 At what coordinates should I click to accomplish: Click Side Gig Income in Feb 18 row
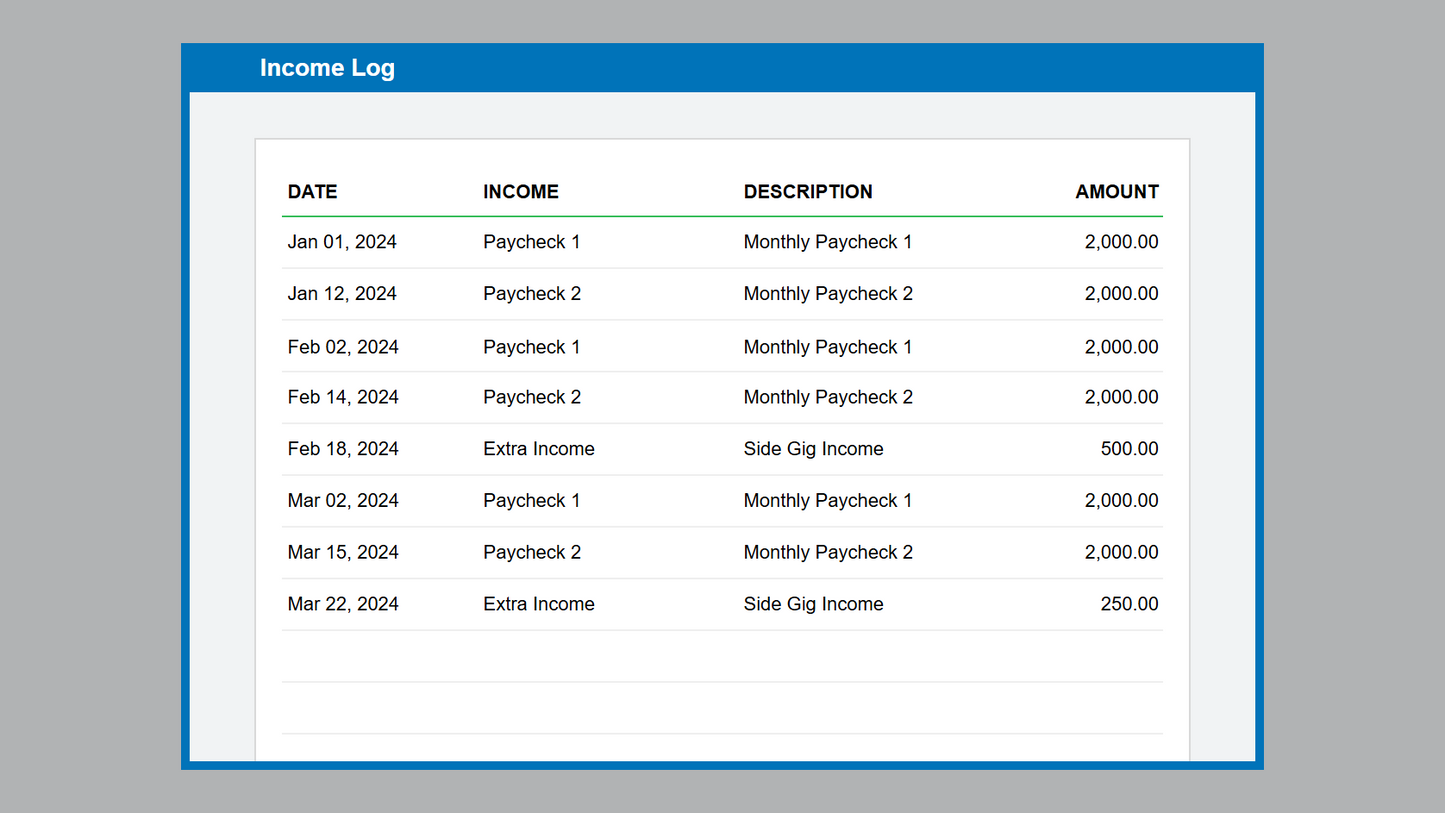814,449
